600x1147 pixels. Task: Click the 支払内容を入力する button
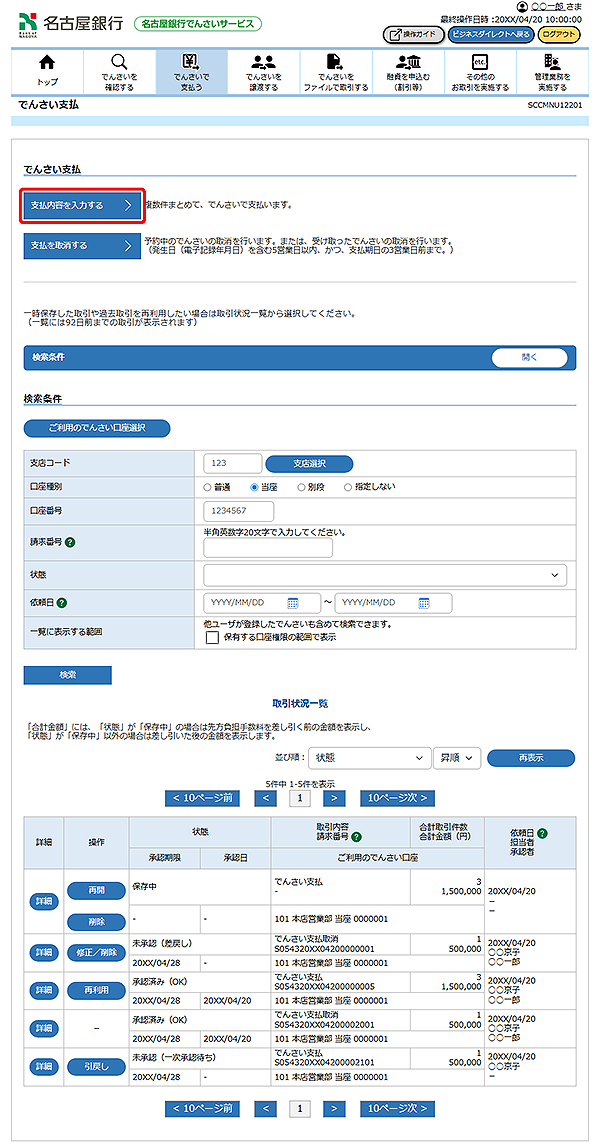(x=83, y=206)
